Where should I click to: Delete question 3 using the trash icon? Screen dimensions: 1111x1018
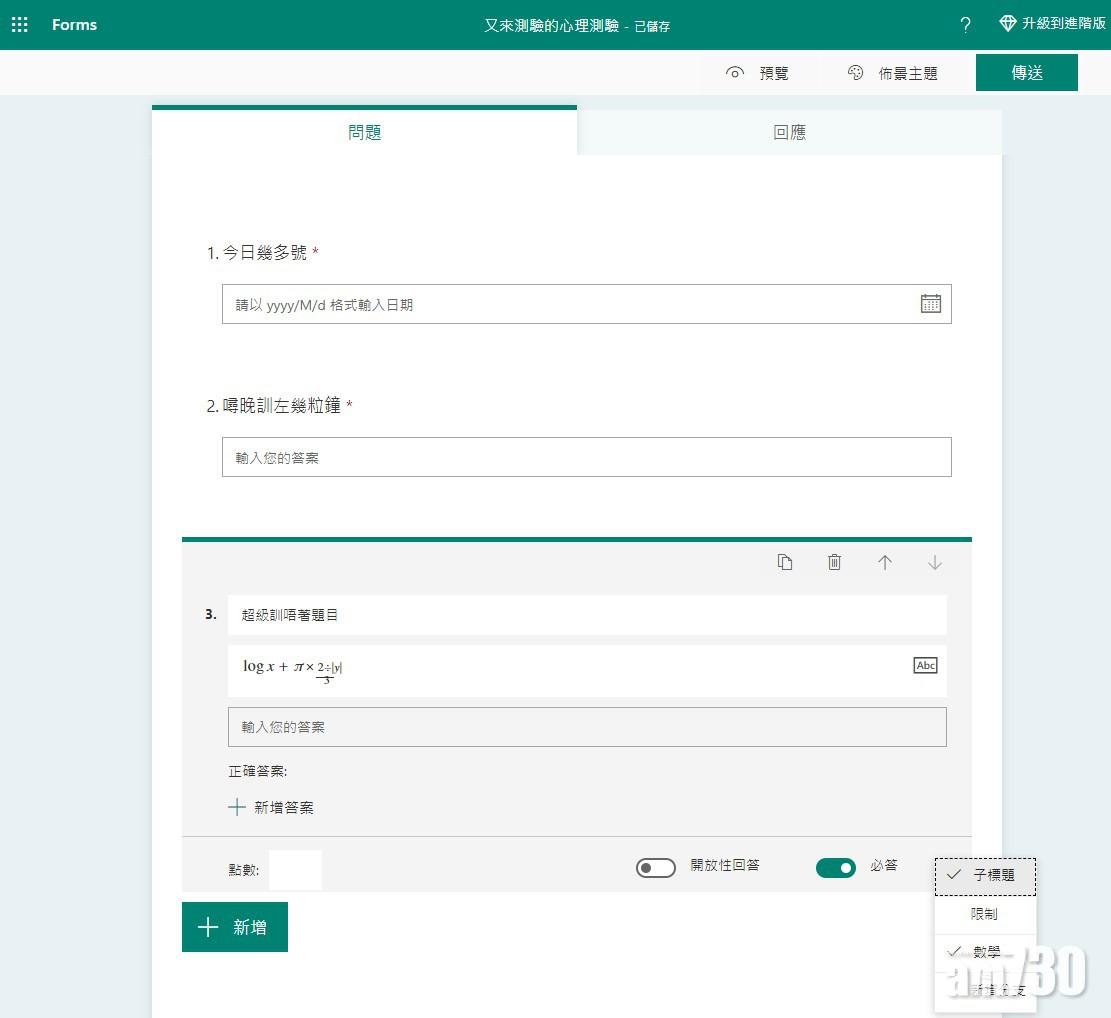click(x=835, y=563)
